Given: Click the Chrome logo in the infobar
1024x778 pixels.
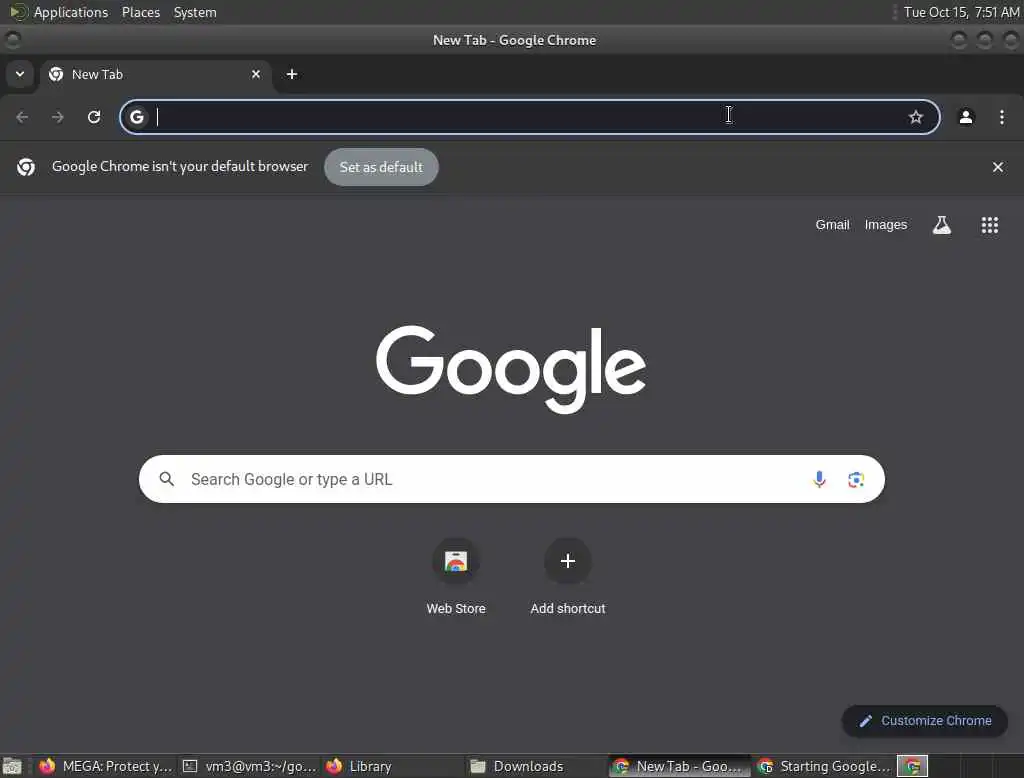Looking at the screenshot, I should (26, 167).
